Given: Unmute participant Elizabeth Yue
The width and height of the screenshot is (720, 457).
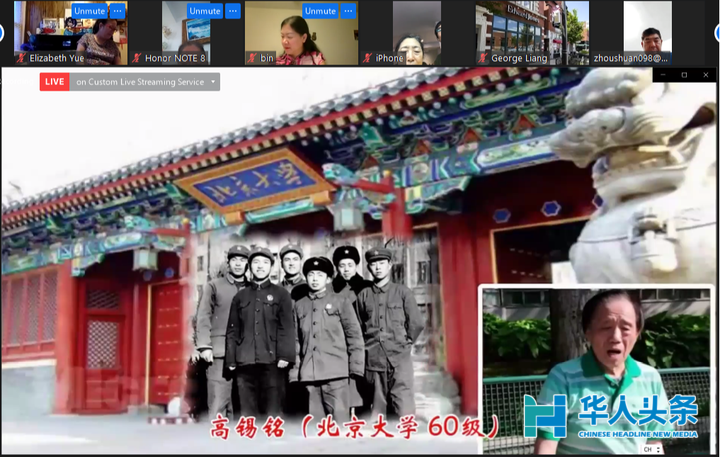Looking at the screenshot, I should (x=89, y=11).
